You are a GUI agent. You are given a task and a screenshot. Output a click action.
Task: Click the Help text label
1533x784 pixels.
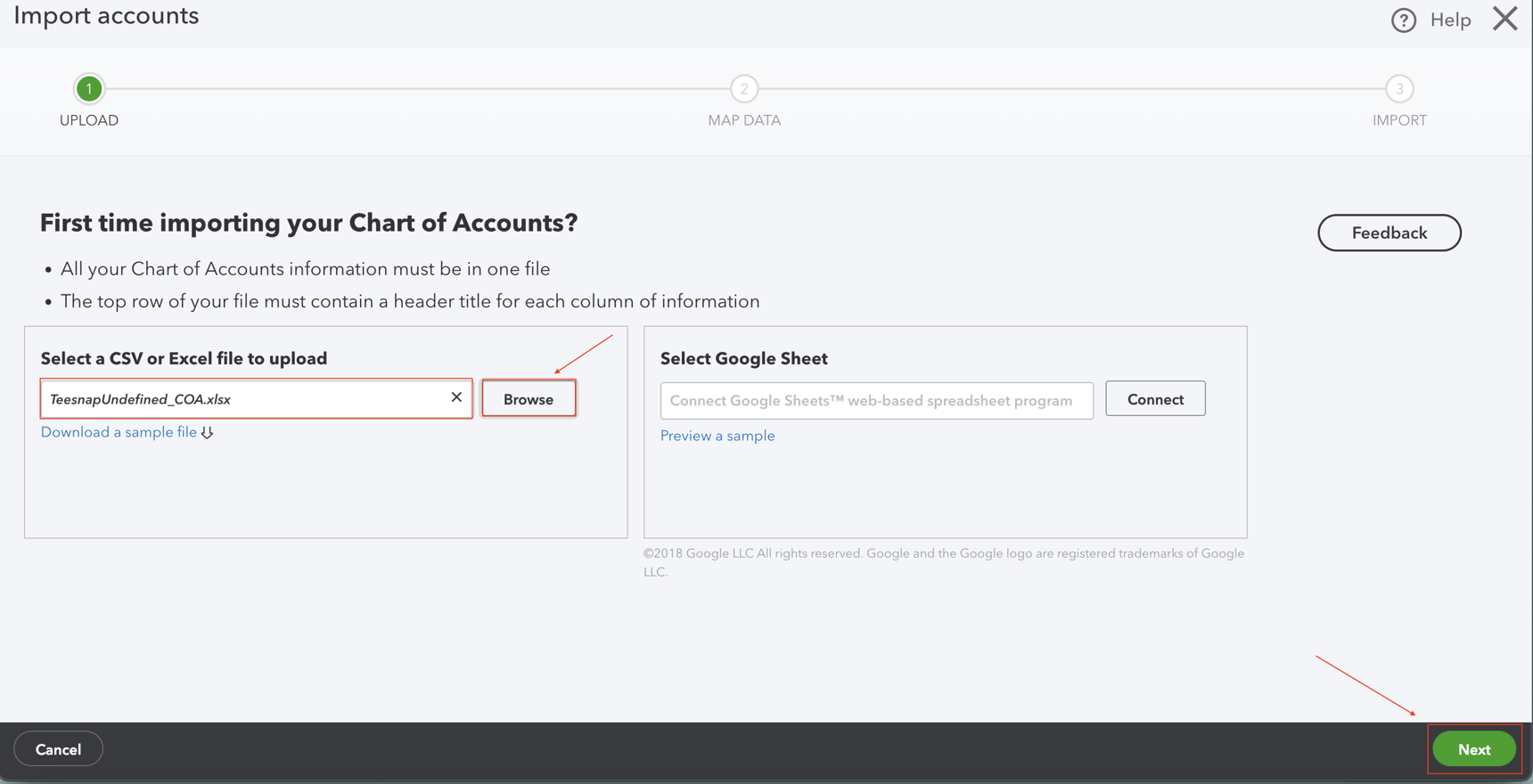pos(1451,20)
